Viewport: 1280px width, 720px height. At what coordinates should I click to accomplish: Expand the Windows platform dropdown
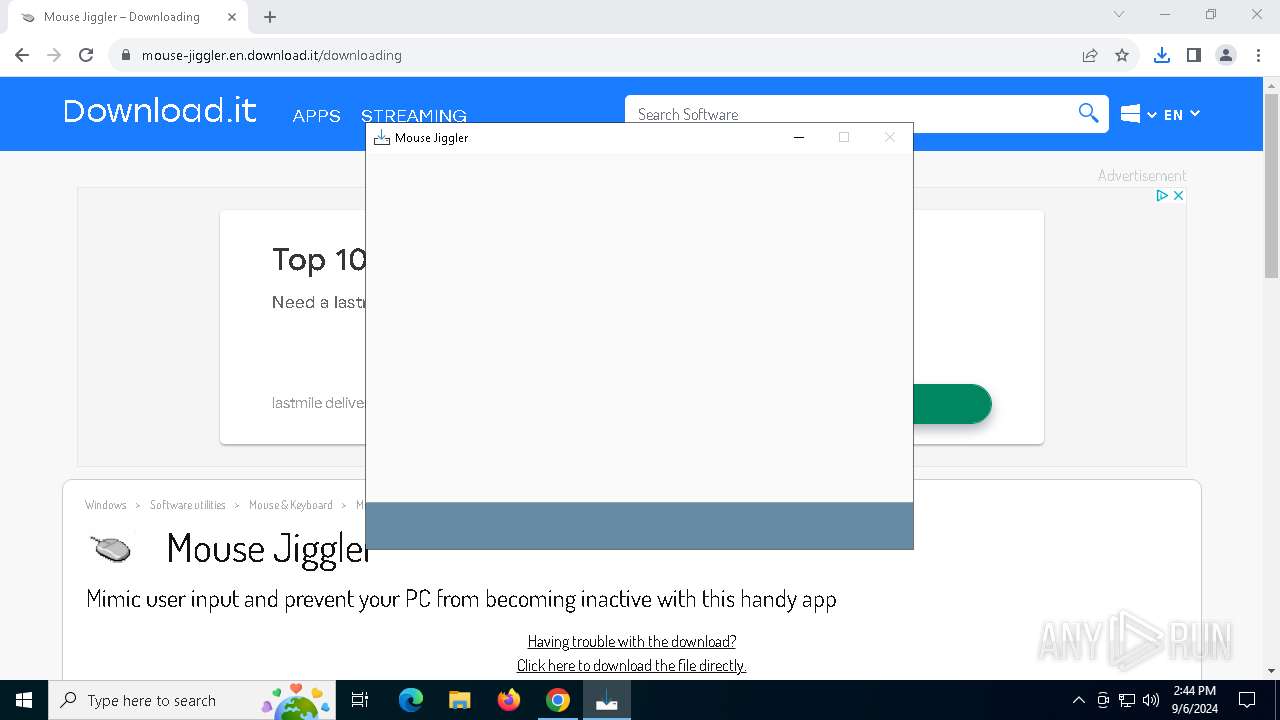1139,114
